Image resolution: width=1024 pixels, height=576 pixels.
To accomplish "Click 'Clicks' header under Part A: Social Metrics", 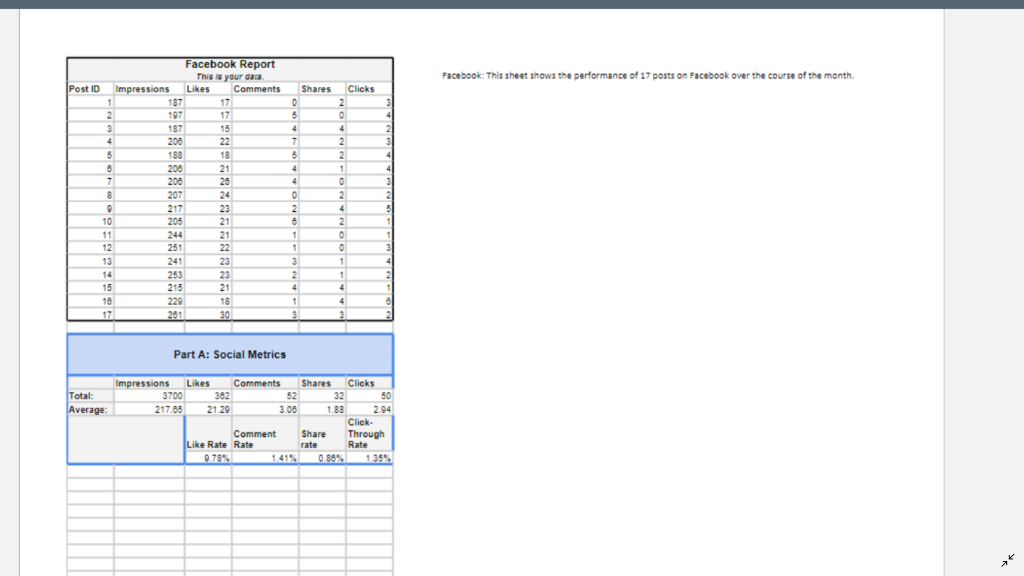I will pos(361,383).
